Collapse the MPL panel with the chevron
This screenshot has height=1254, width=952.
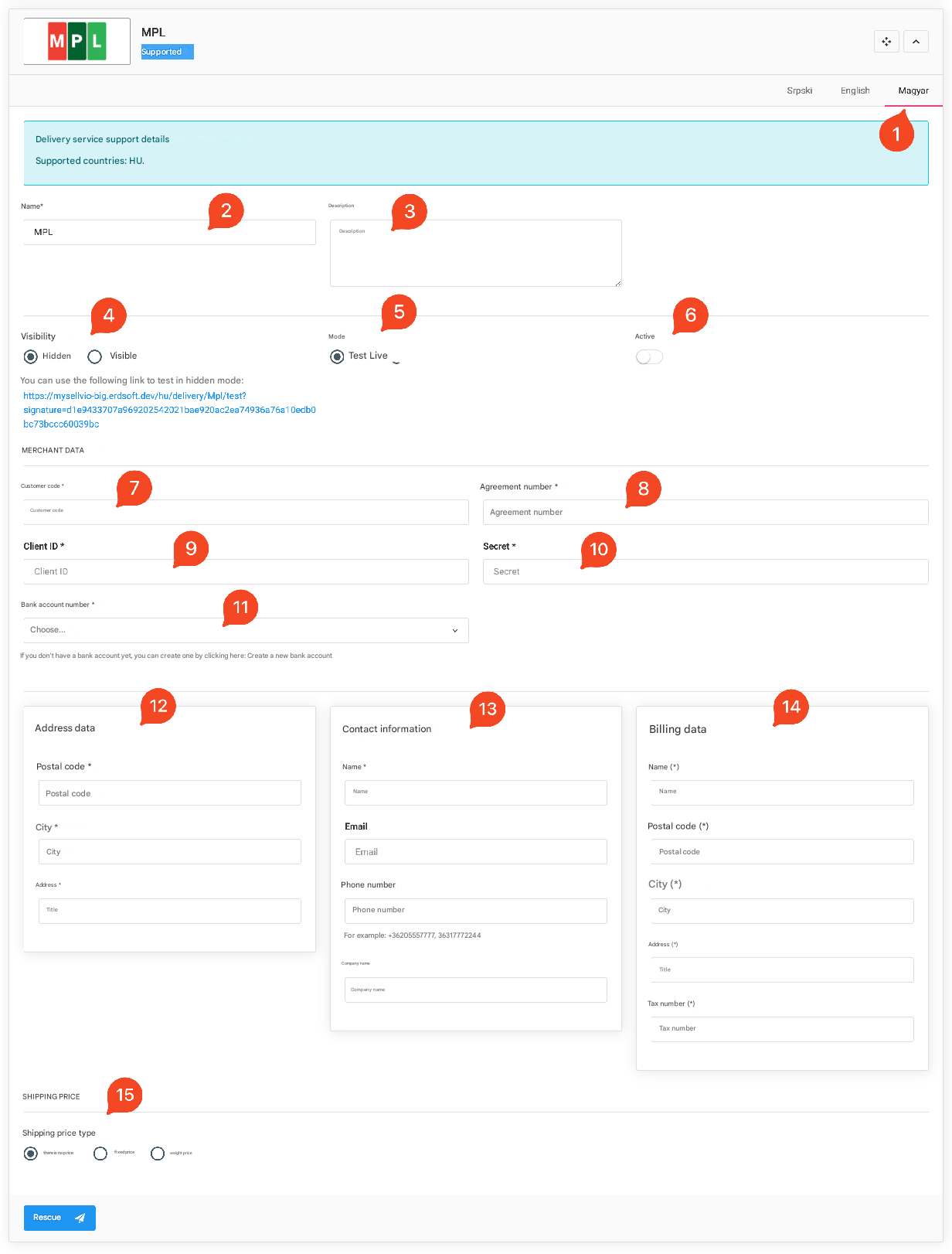pos(916,42)
